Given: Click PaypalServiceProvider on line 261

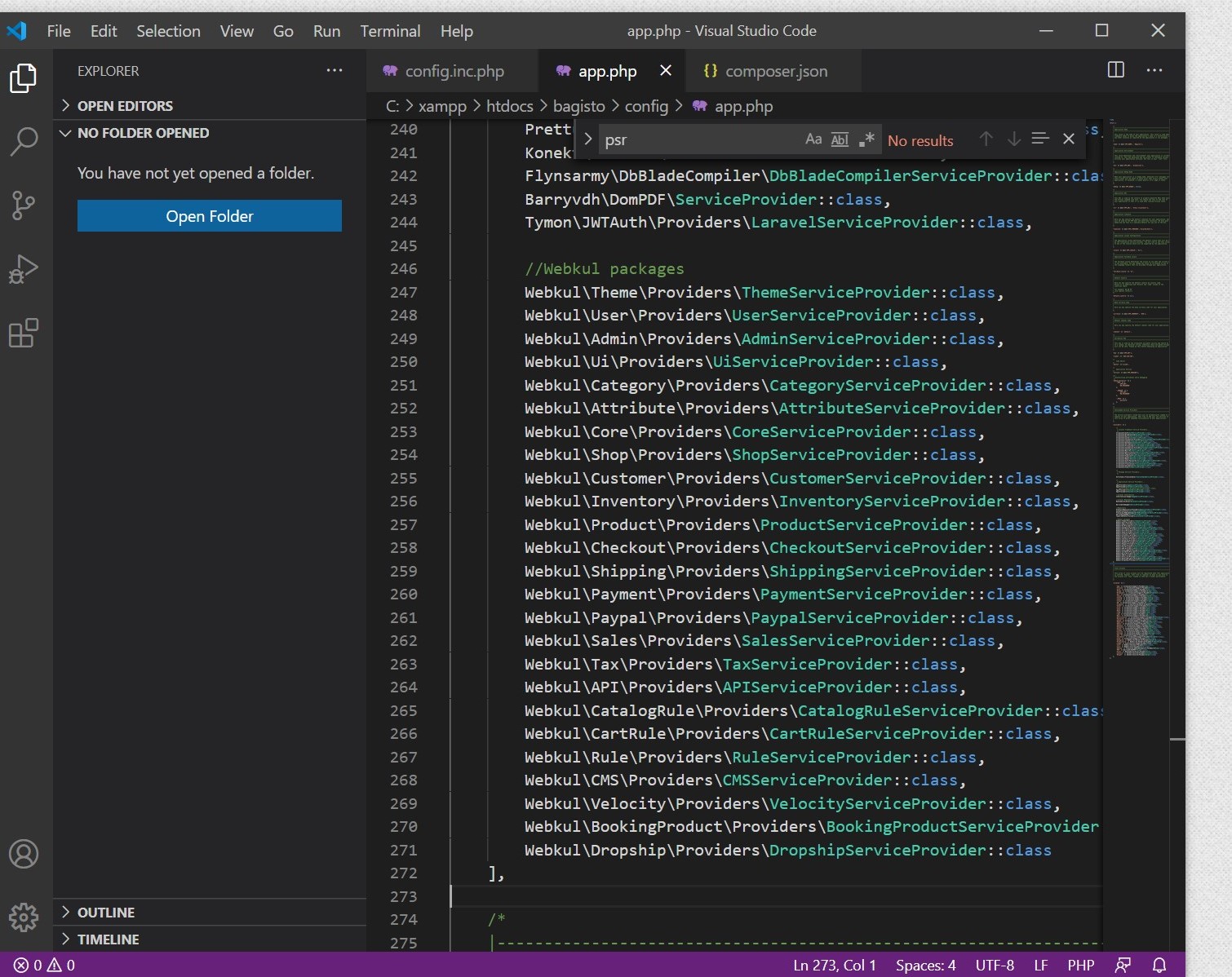Looking at the screenshot, I should coord(850,617).
